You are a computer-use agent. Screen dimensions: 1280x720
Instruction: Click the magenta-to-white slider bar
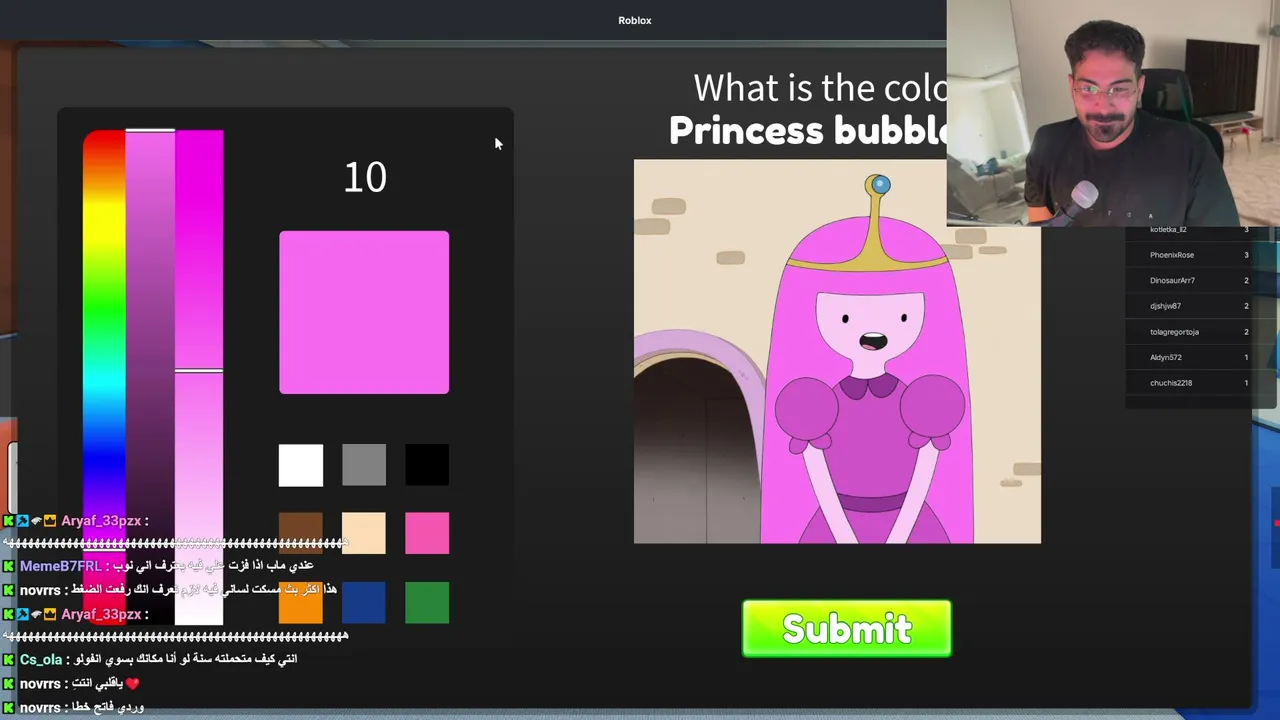tap(199, 377)
